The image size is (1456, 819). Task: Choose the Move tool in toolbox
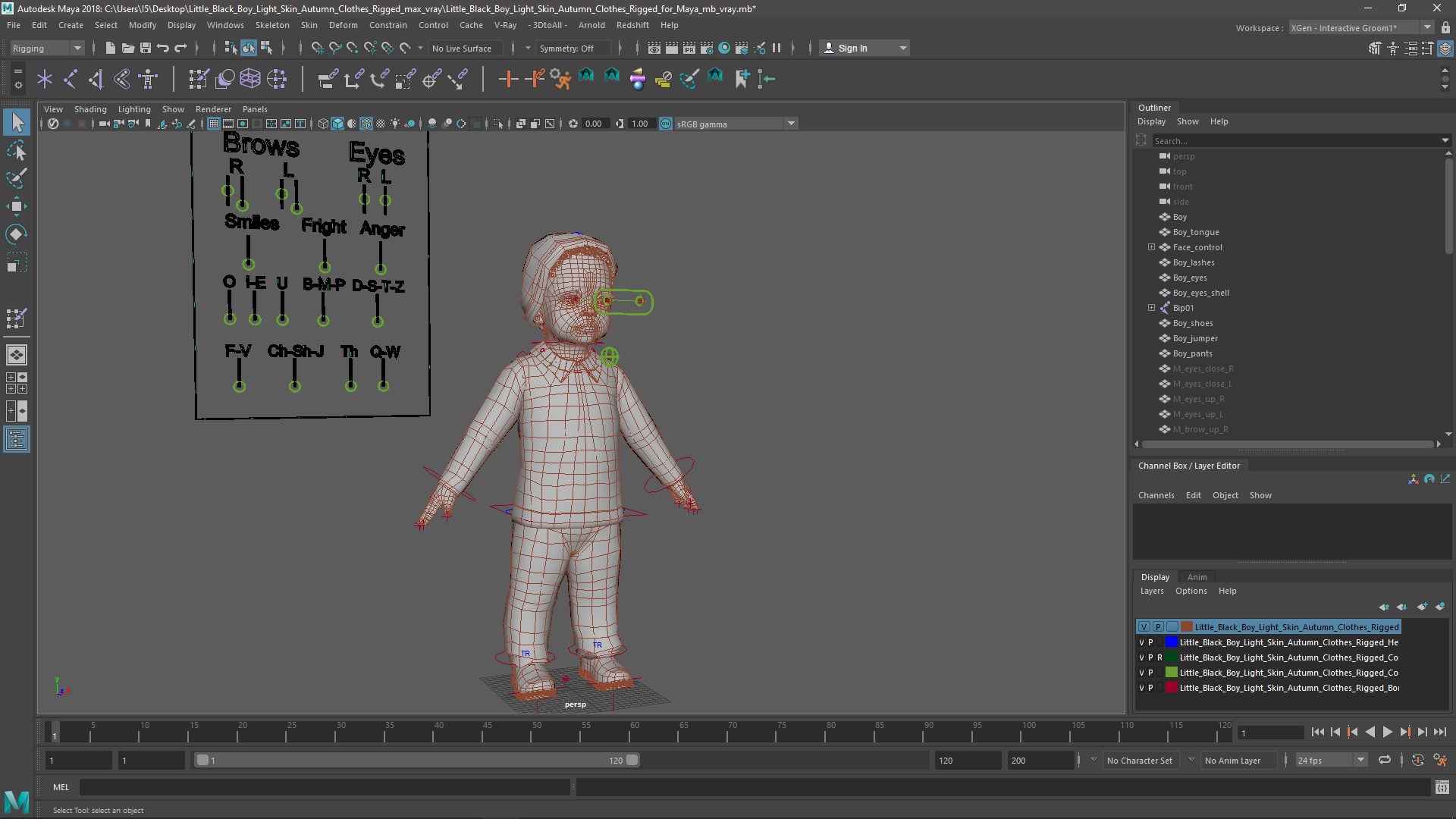click(17, 206)
